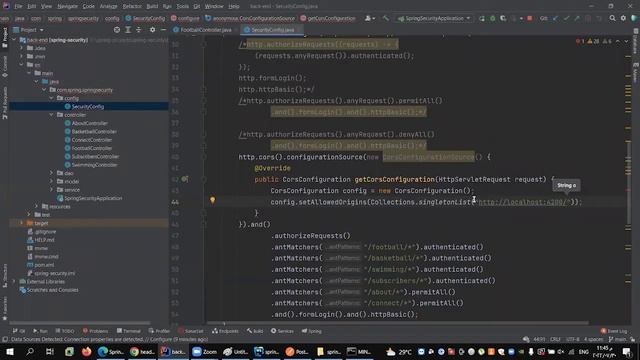Open the Spring tool window
This screenshot has height=360, width=640.
point(311,331)
